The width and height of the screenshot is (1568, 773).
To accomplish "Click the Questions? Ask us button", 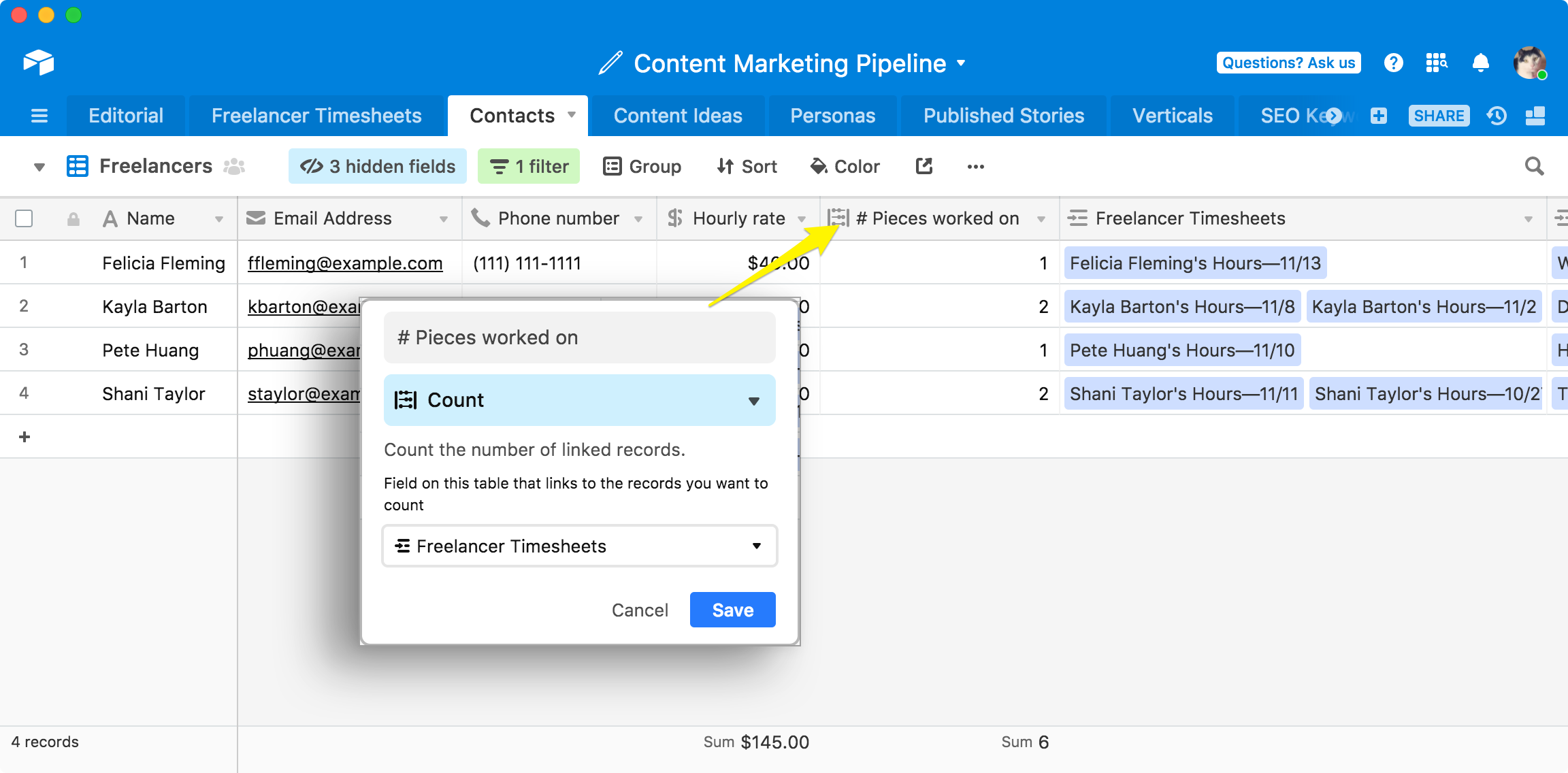I will tap(1288, 63).
